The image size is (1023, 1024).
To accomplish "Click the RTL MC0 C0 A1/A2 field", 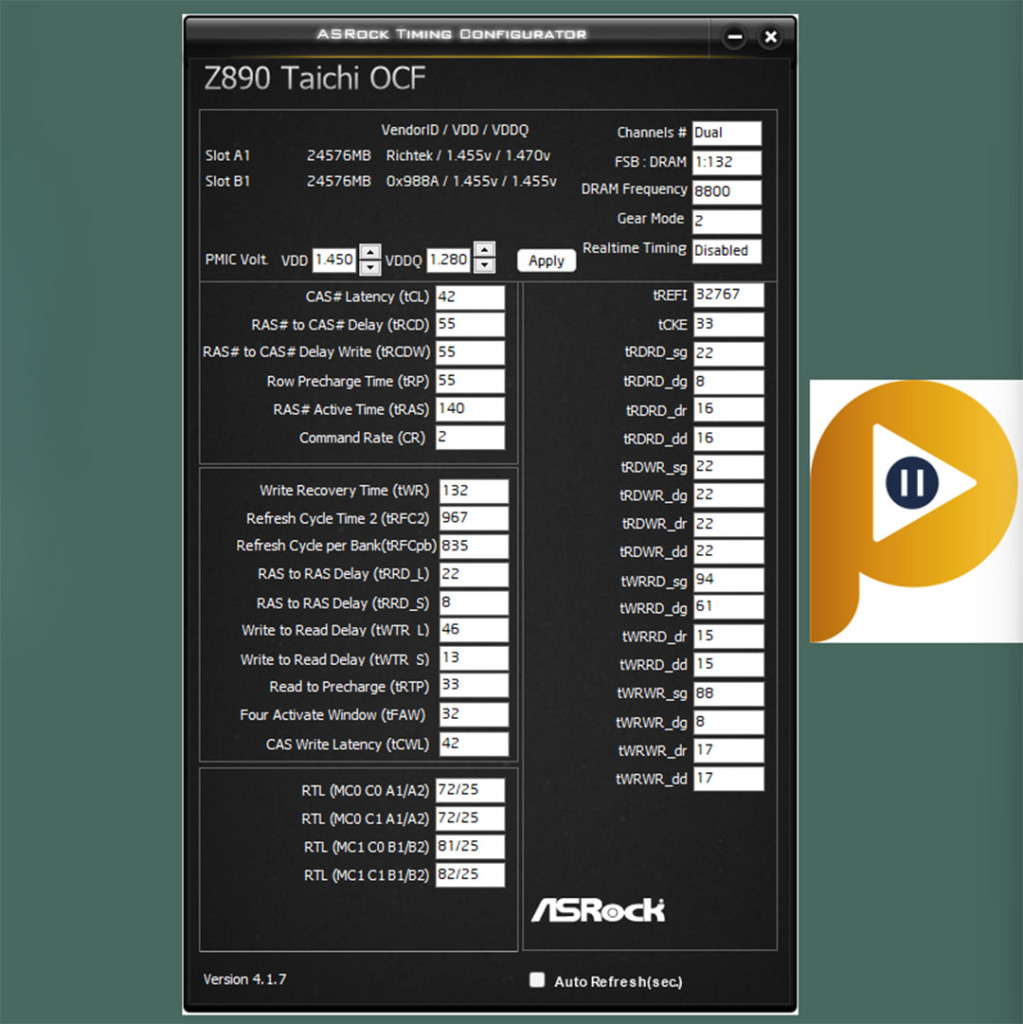I will click(x=470, y=790).
